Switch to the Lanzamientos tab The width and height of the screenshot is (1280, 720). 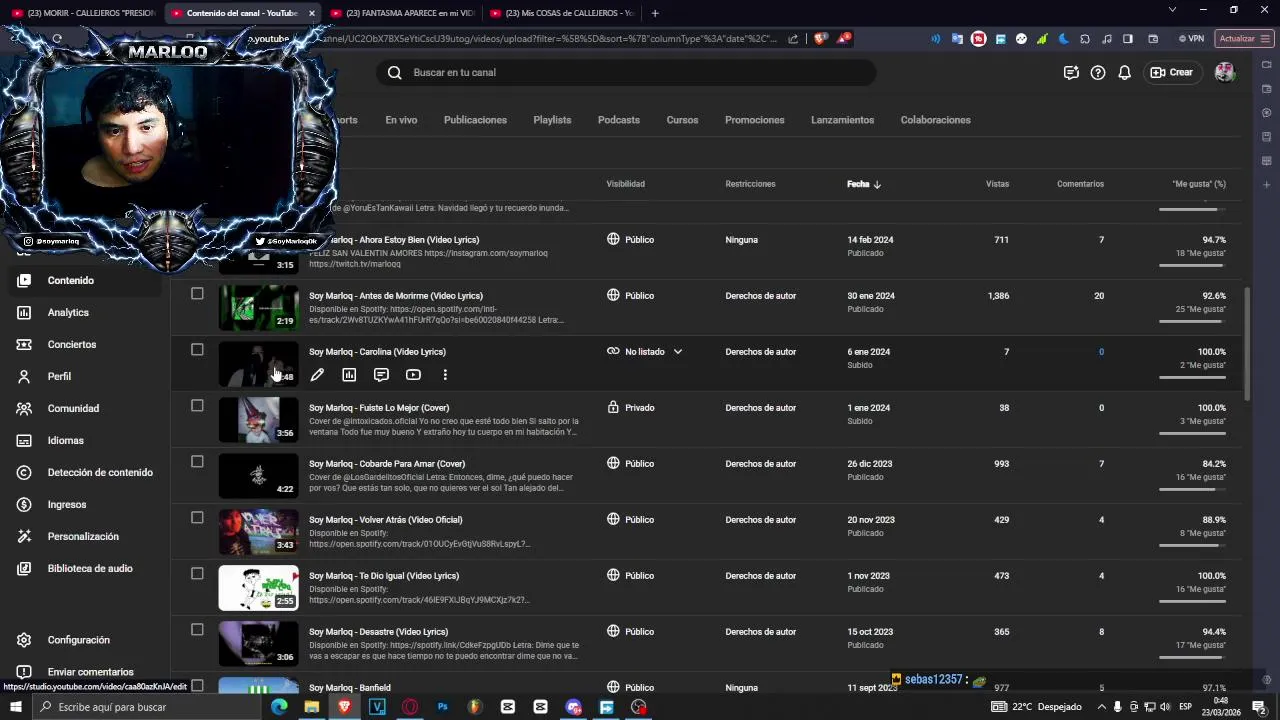point(842,120)
